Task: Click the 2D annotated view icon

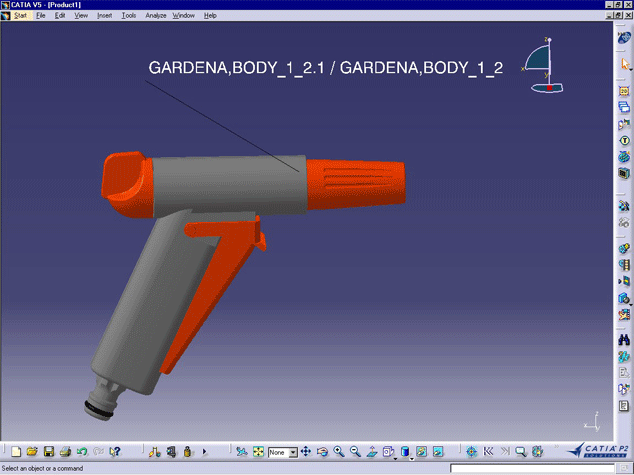Action: [624, 91]
